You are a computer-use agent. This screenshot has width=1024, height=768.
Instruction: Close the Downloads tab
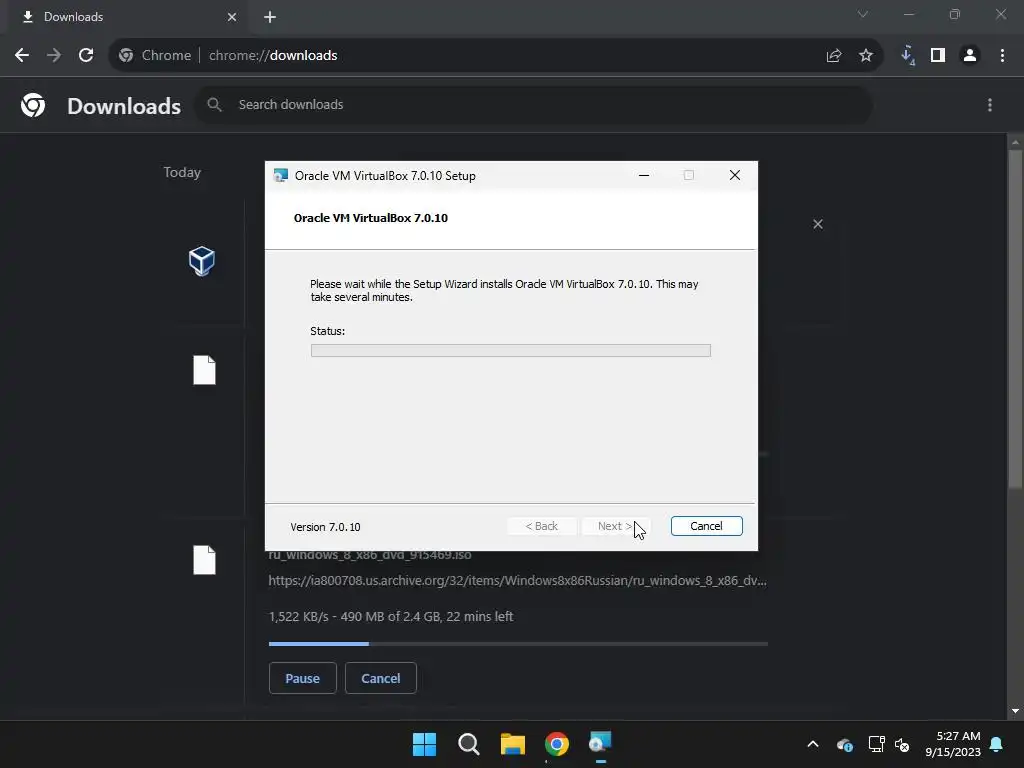[232, 17]
